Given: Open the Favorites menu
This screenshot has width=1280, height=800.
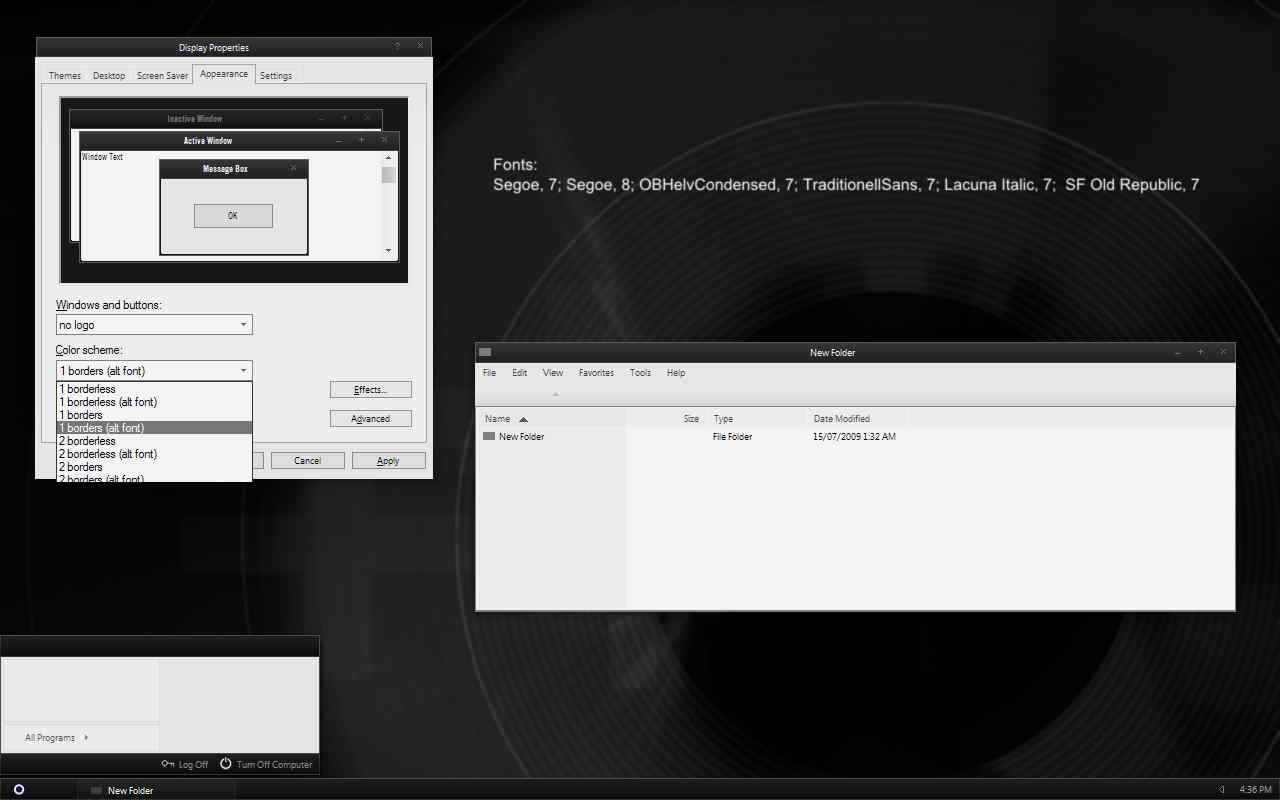Looking at the screenshot, I should point(596,373).
